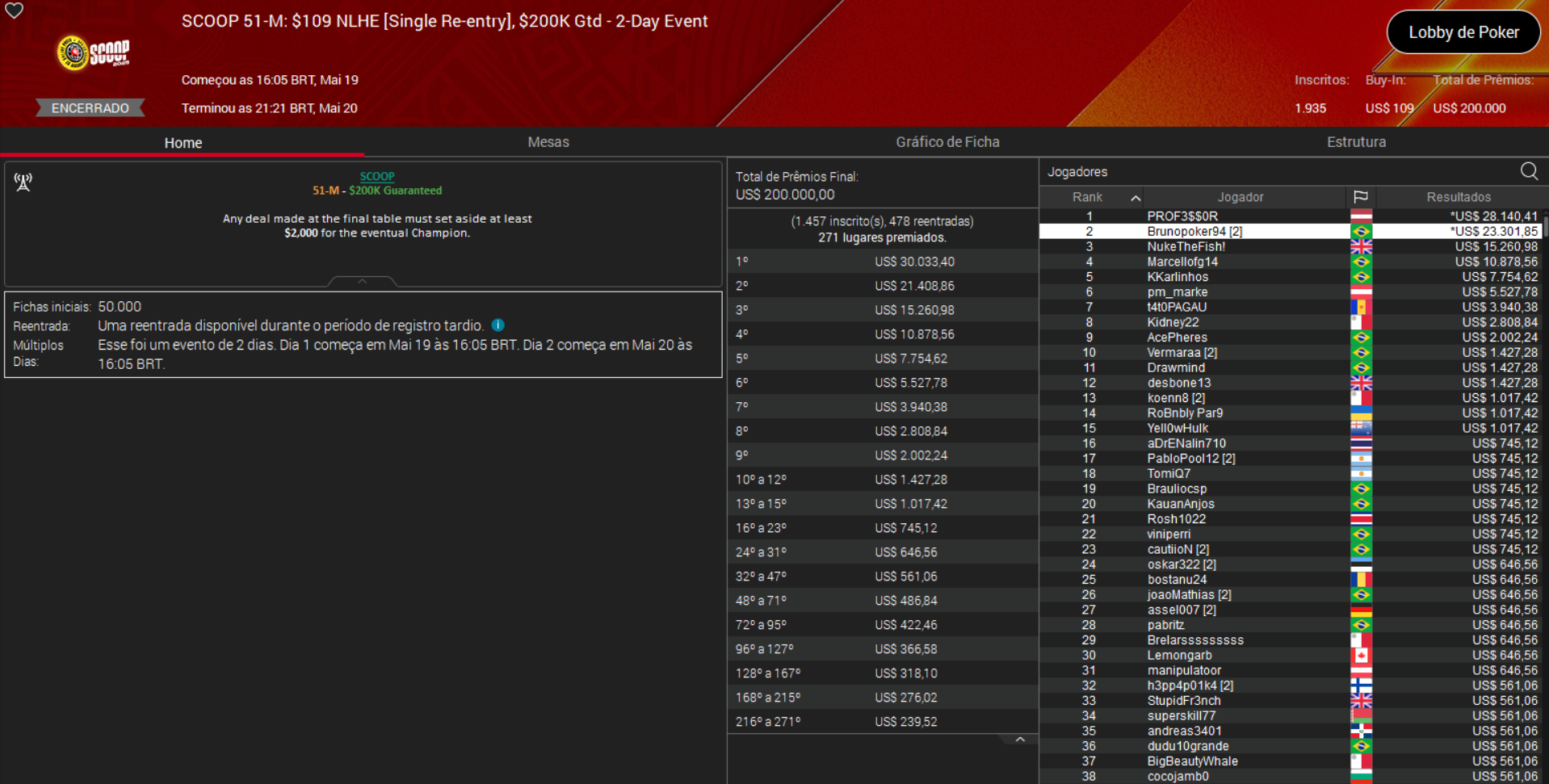Select player row viniperri
The width and height of the screenshot is (1549, 784).
1290,535
